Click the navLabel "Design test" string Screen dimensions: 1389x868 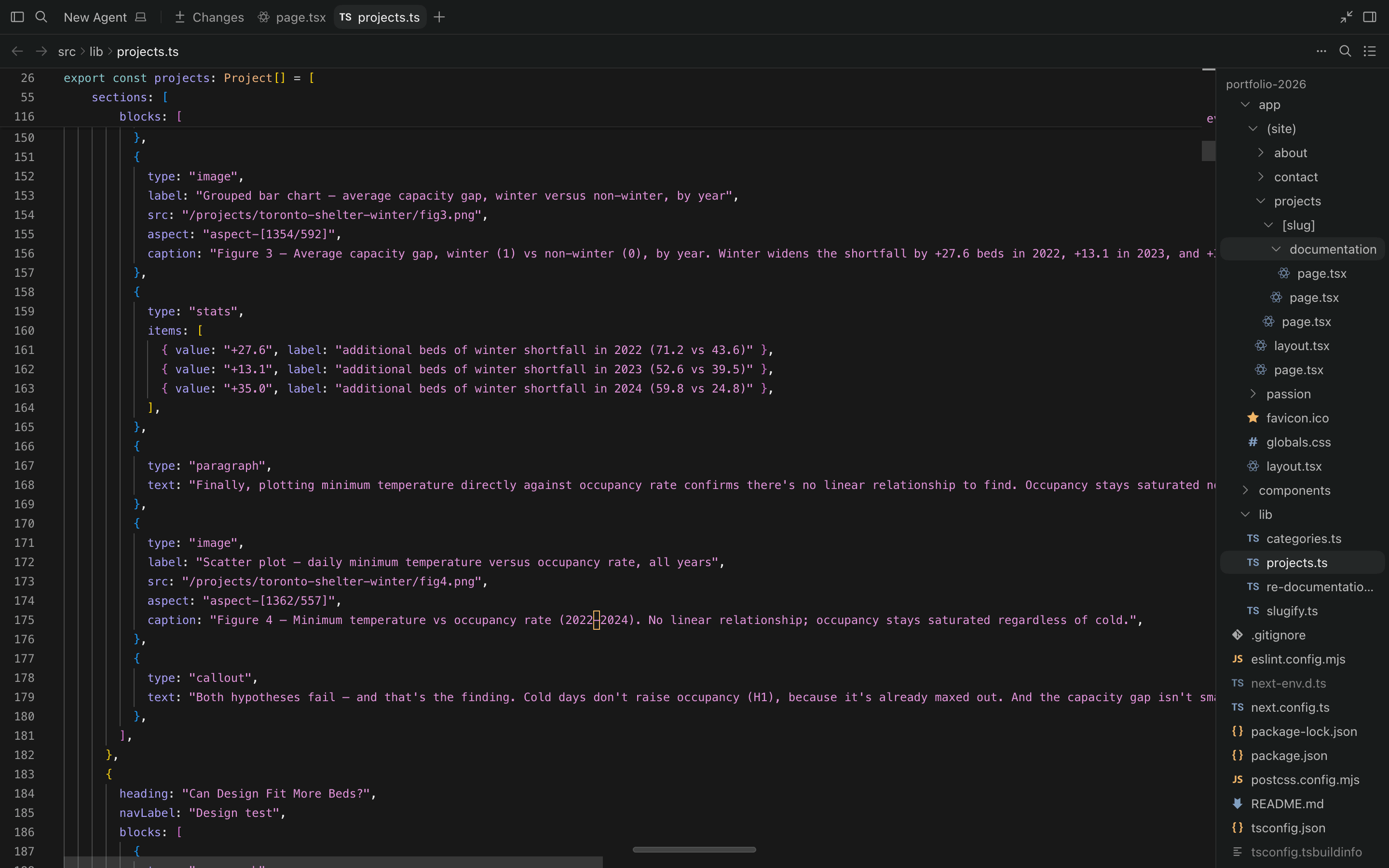[x=234, y=813]
